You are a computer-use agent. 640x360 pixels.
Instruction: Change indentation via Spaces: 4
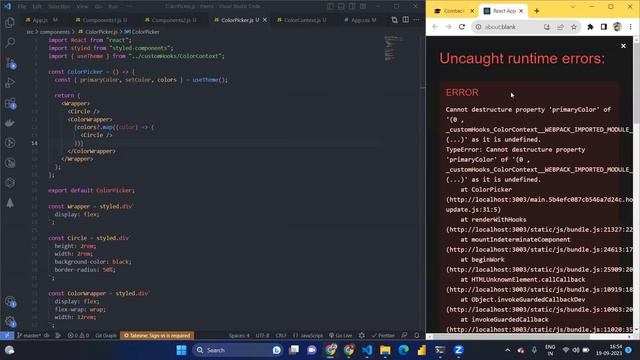239,336
